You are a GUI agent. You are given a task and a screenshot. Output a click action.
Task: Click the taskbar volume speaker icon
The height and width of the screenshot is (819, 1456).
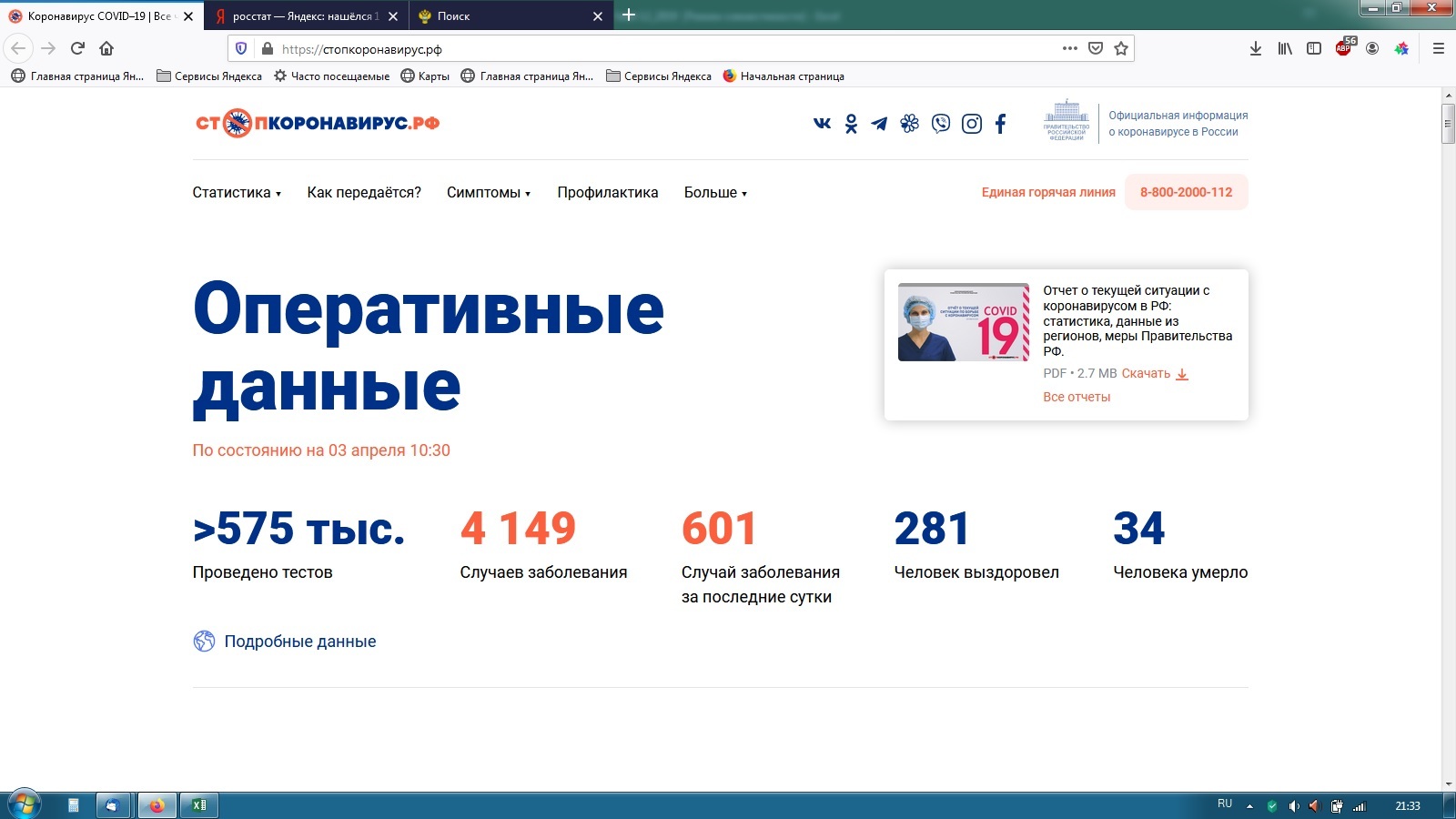click(1294, 805)
